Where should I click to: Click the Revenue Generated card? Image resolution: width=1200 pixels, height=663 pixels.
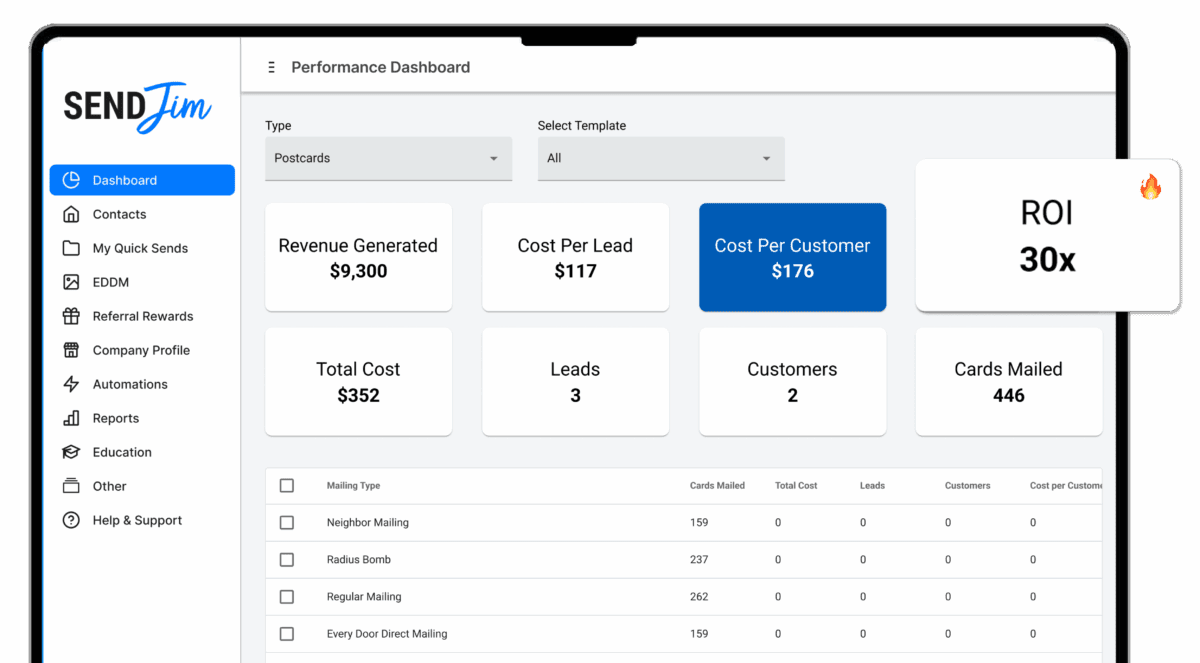pyautogui.click(x=358, y=258)
